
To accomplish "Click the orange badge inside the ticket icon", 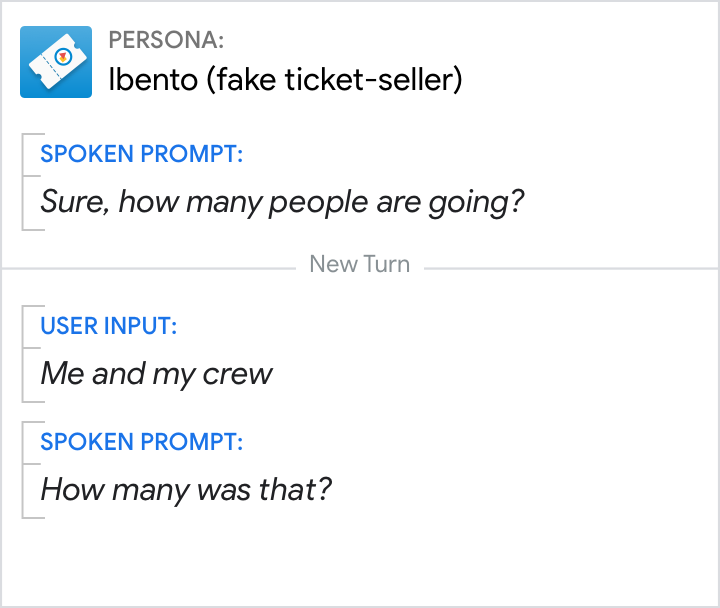I will [62, 57].
